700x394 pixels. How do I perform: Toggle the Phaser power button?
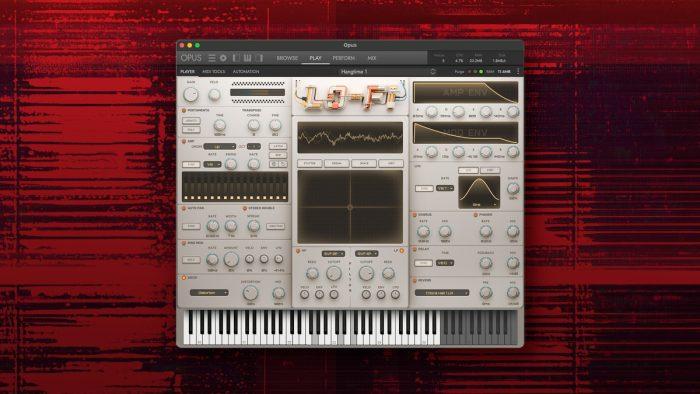pos(475,215)
